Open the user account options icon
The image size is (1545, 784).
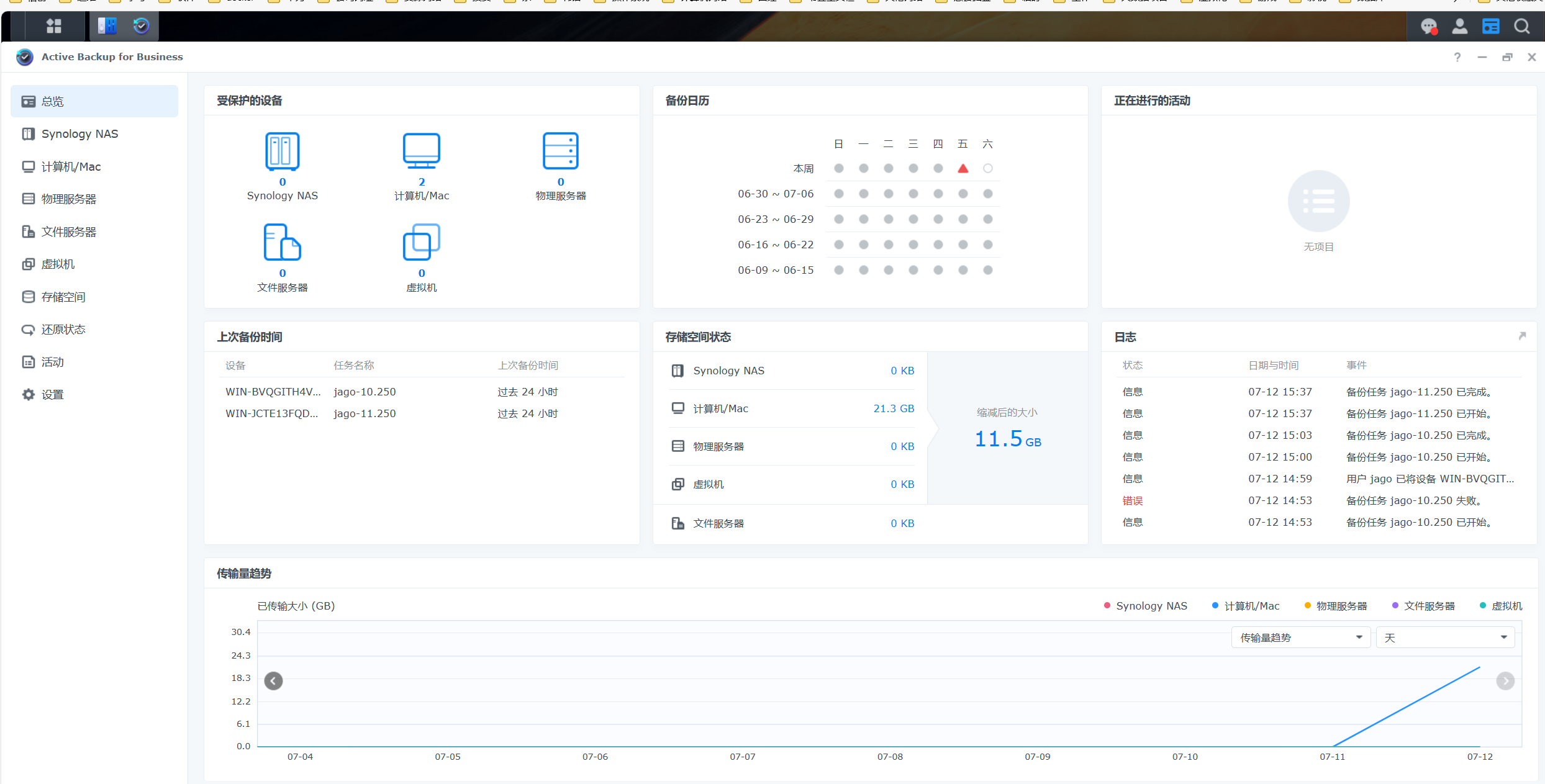[x=1460, y=26]
